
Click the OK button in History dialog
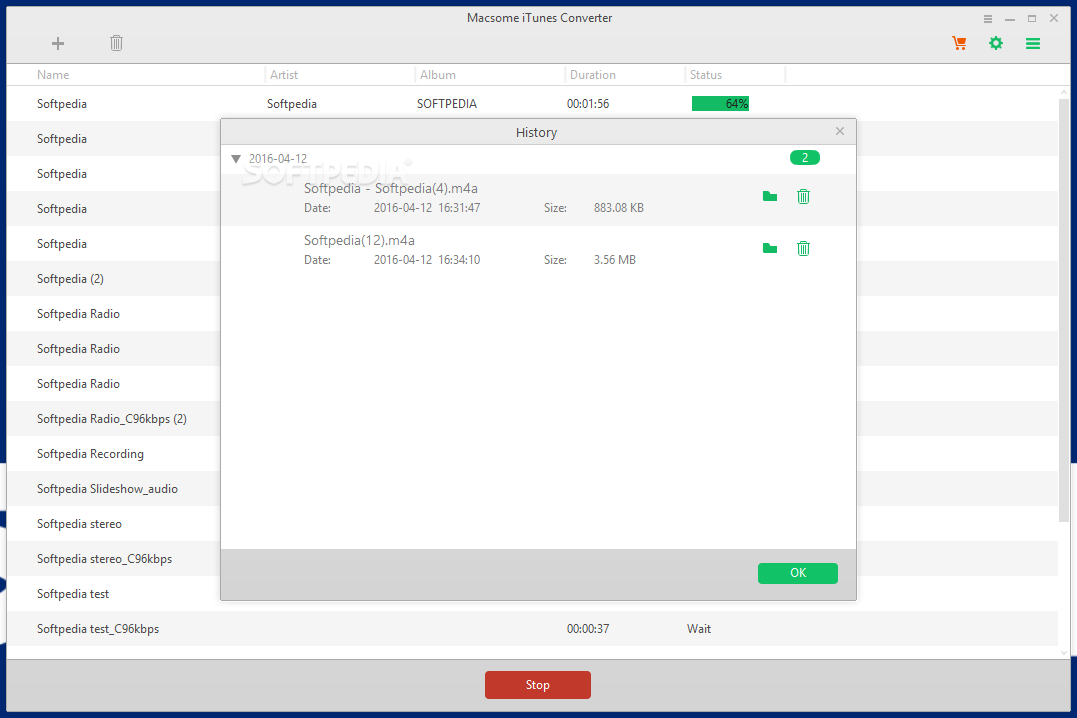point(797,573)
